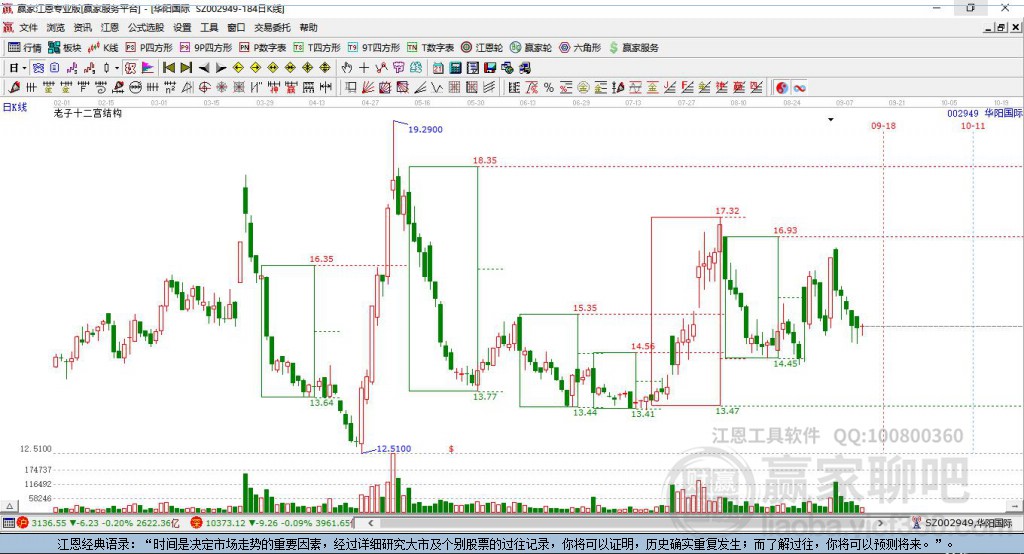The width and height of the screenshot is (1024, 554).
Task: Select the parallel lines drawing tool
Action: click(489, 88)
